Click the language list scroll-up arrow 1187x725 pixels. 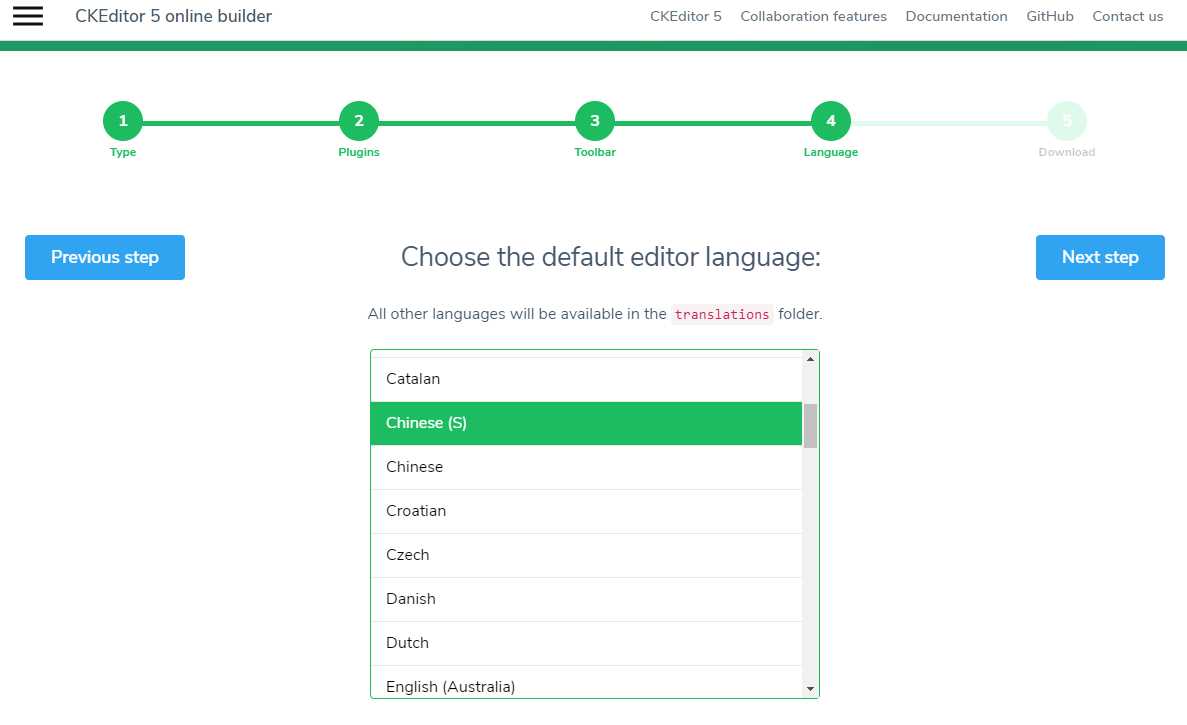[x=810, y=359]
